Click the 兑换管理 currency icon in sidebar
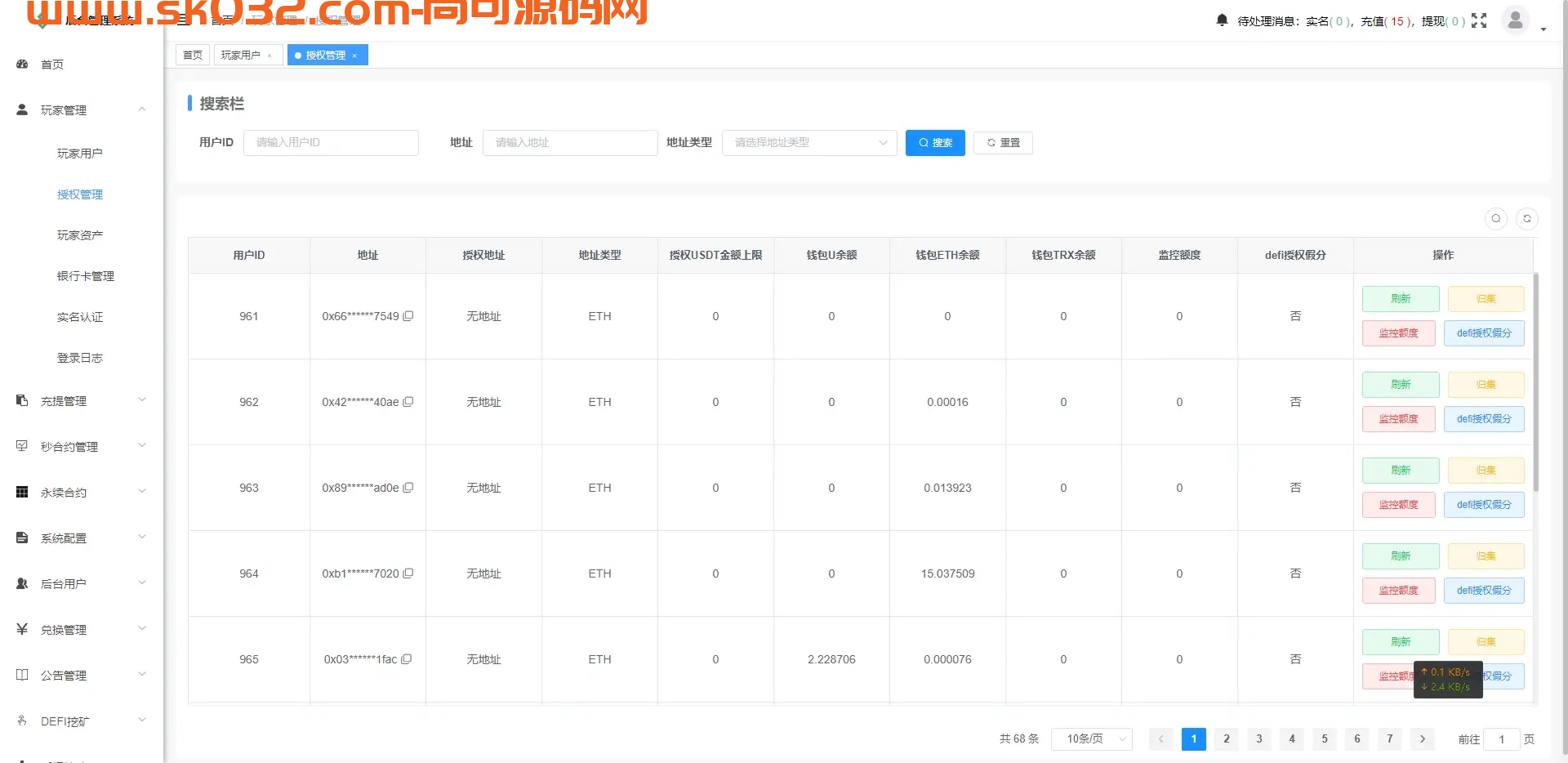 click(21, 629)
